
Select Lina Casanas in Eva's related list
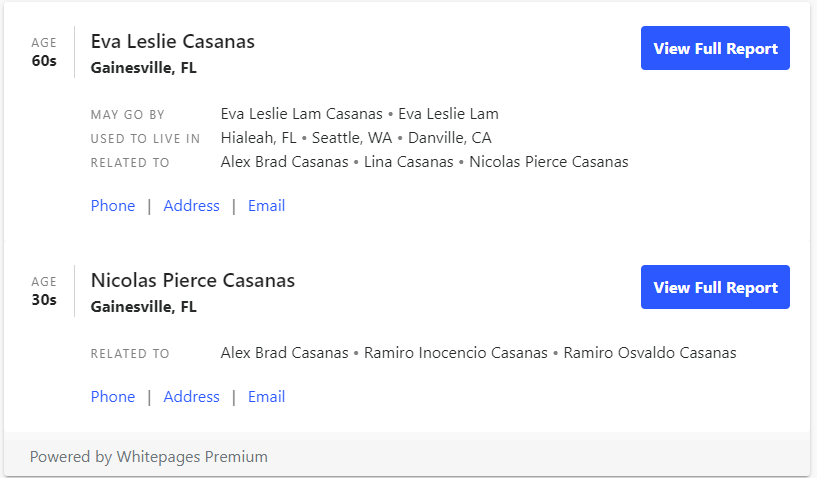point(408,162)
